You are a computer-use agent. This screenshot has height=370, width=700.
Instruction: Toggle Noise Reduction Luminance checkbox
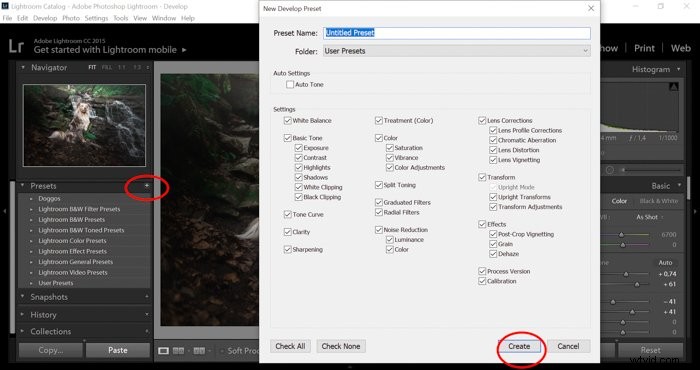389,240
